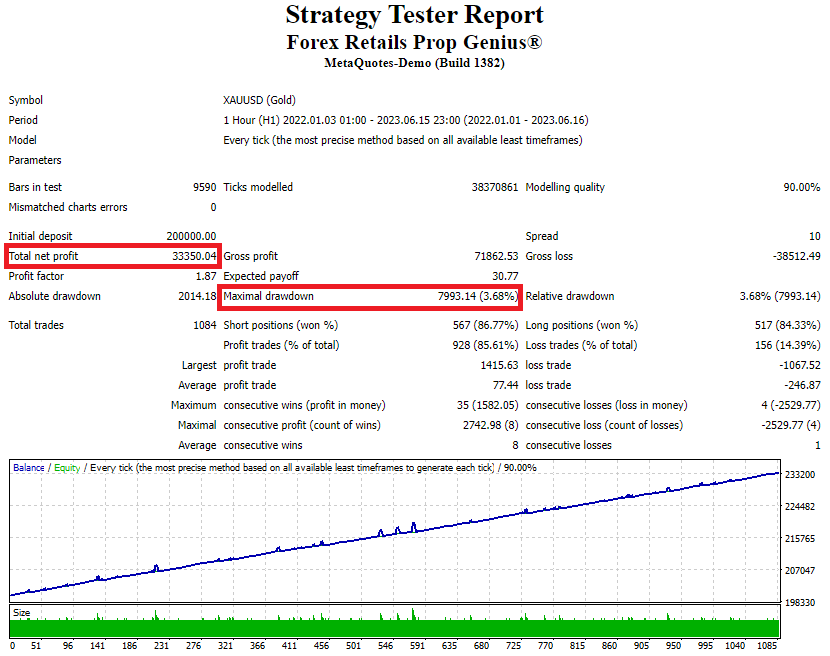This screenshot has height=656, width=830.
Task: Click Total trades value 1084
Action: click(x=204, y=325)
